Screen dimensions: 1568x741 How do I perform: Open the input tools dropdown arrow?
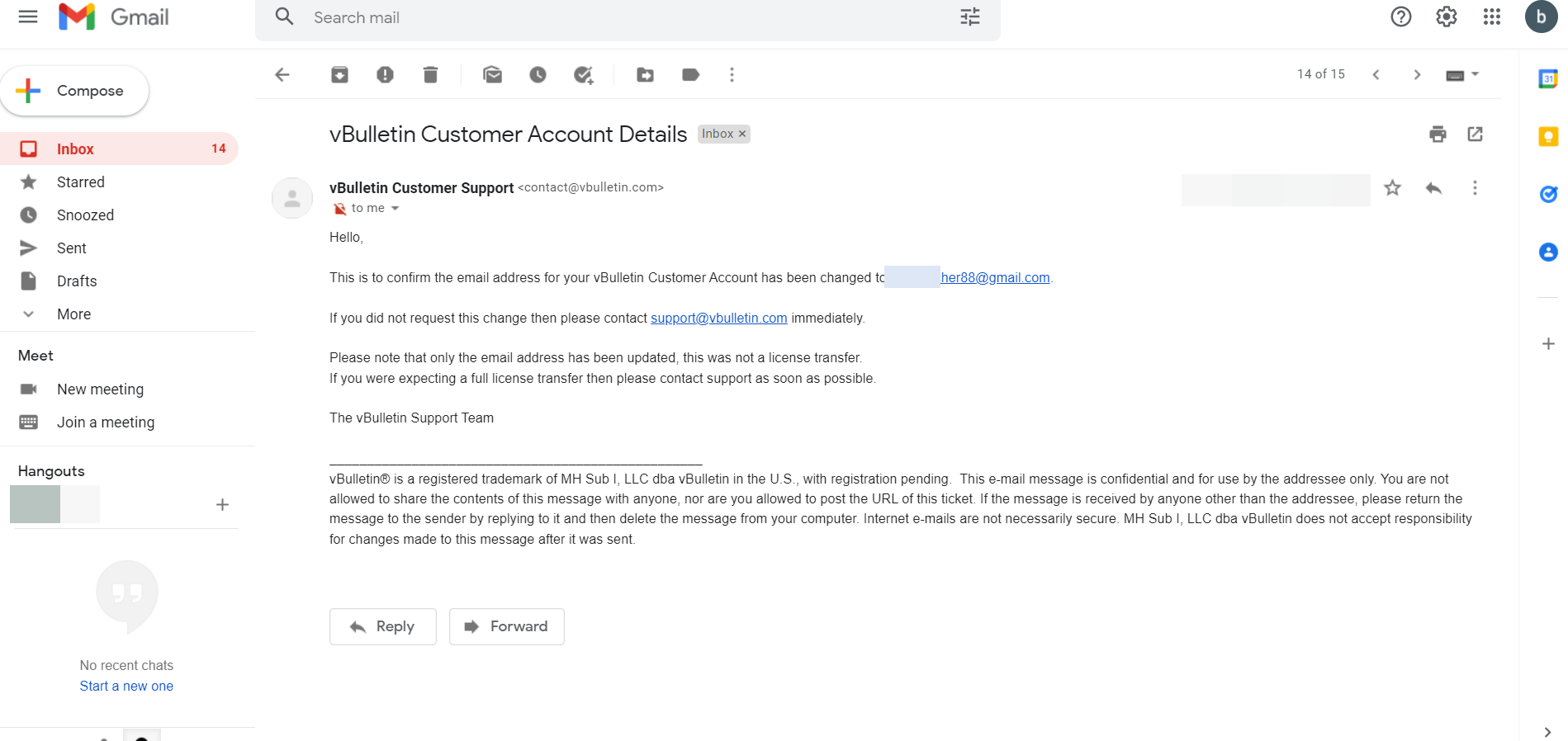coord(1476,74)
